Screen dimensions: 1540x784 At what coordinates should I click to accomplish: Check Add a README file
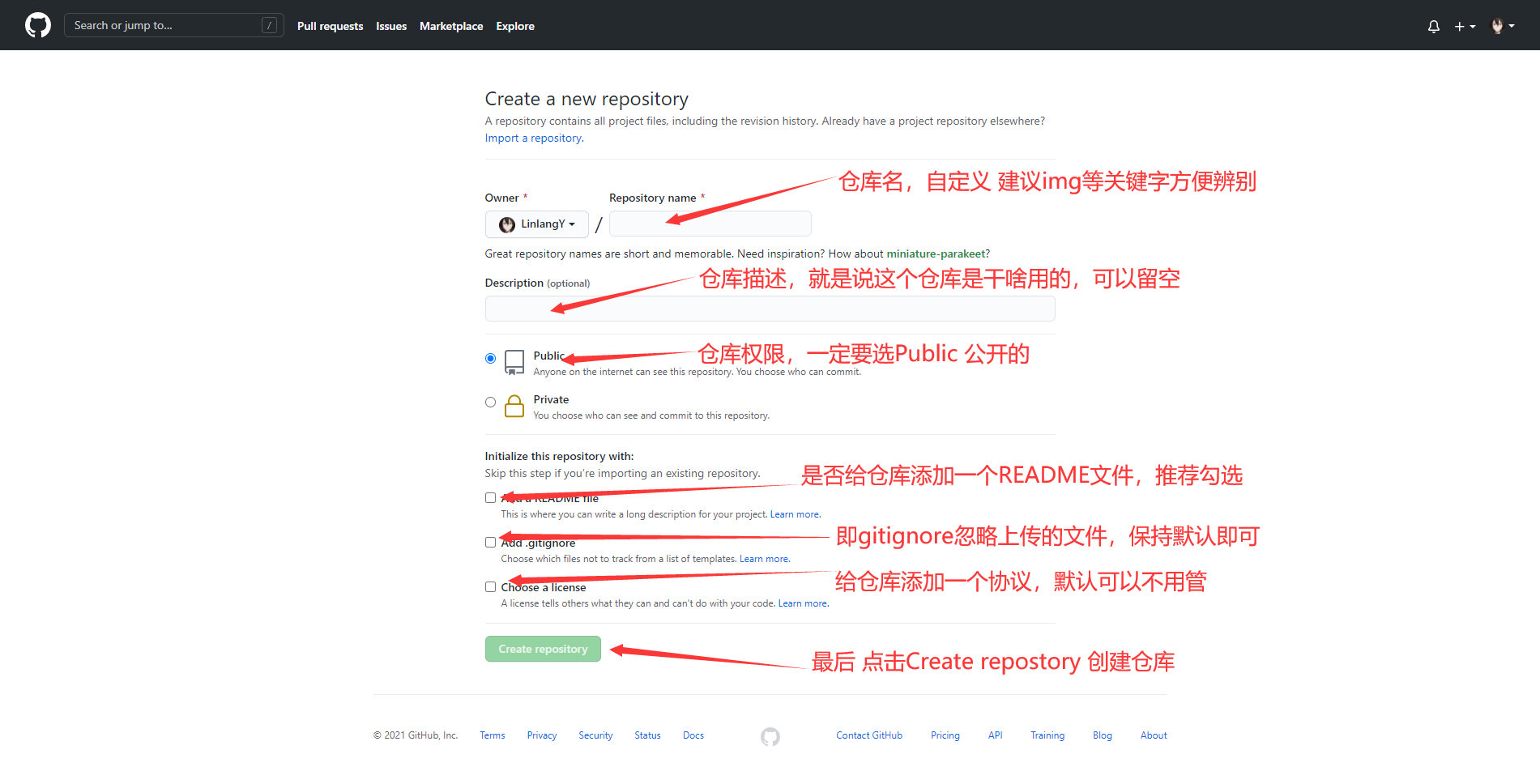[x=490, y=497]
